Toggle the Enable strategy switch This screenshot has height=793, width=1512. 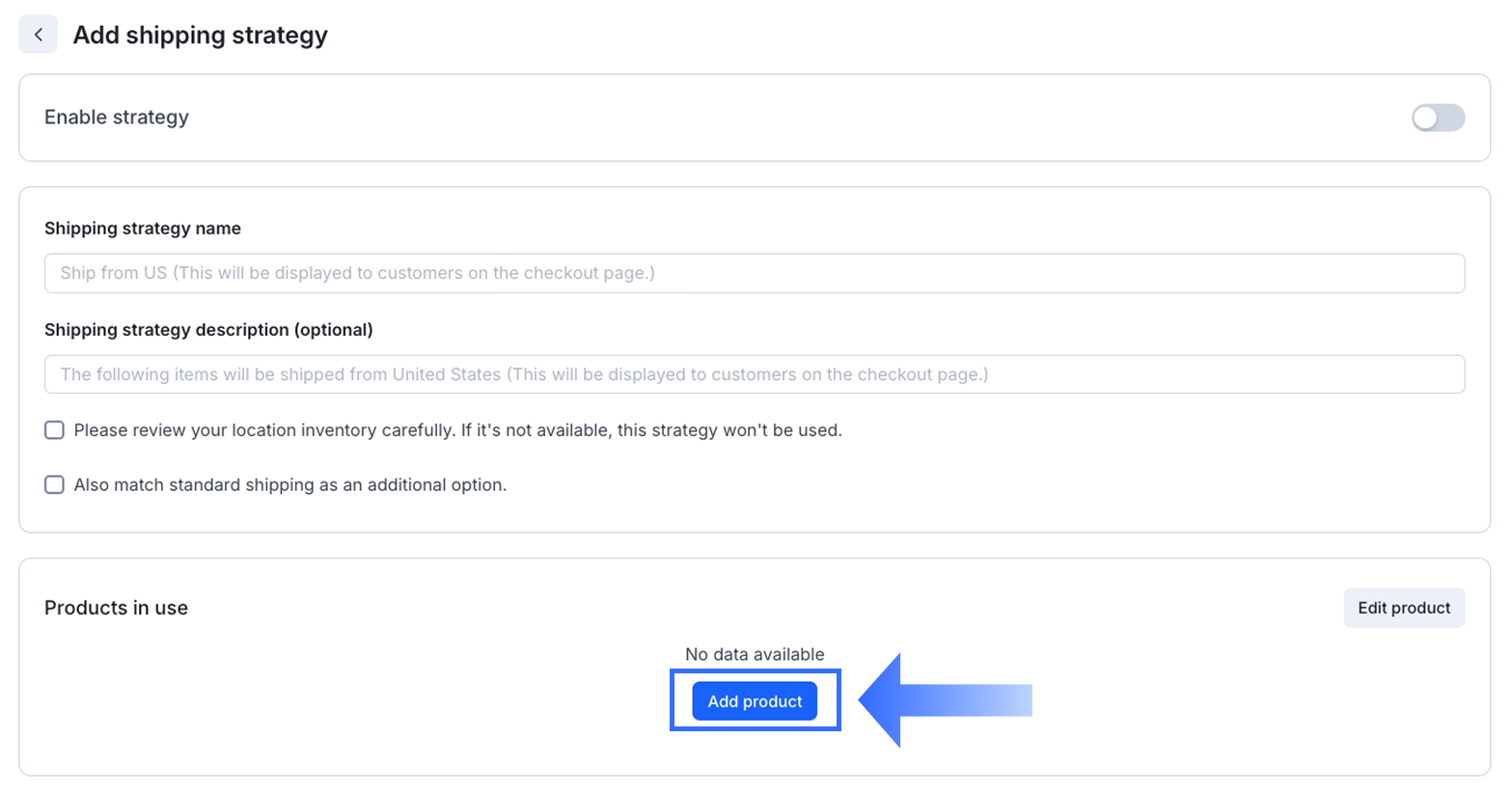coord(1438,118)
